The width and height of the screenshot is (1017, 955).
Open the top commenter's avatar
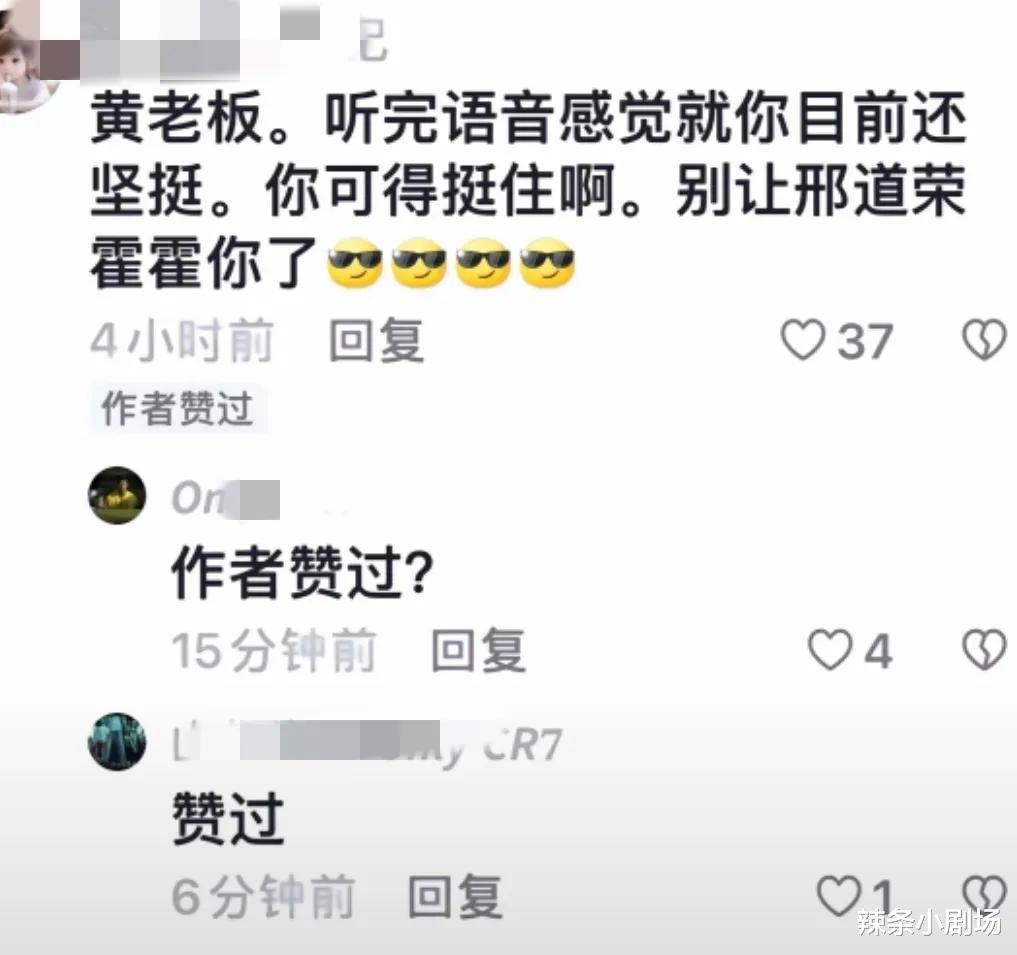click(26, 57)
